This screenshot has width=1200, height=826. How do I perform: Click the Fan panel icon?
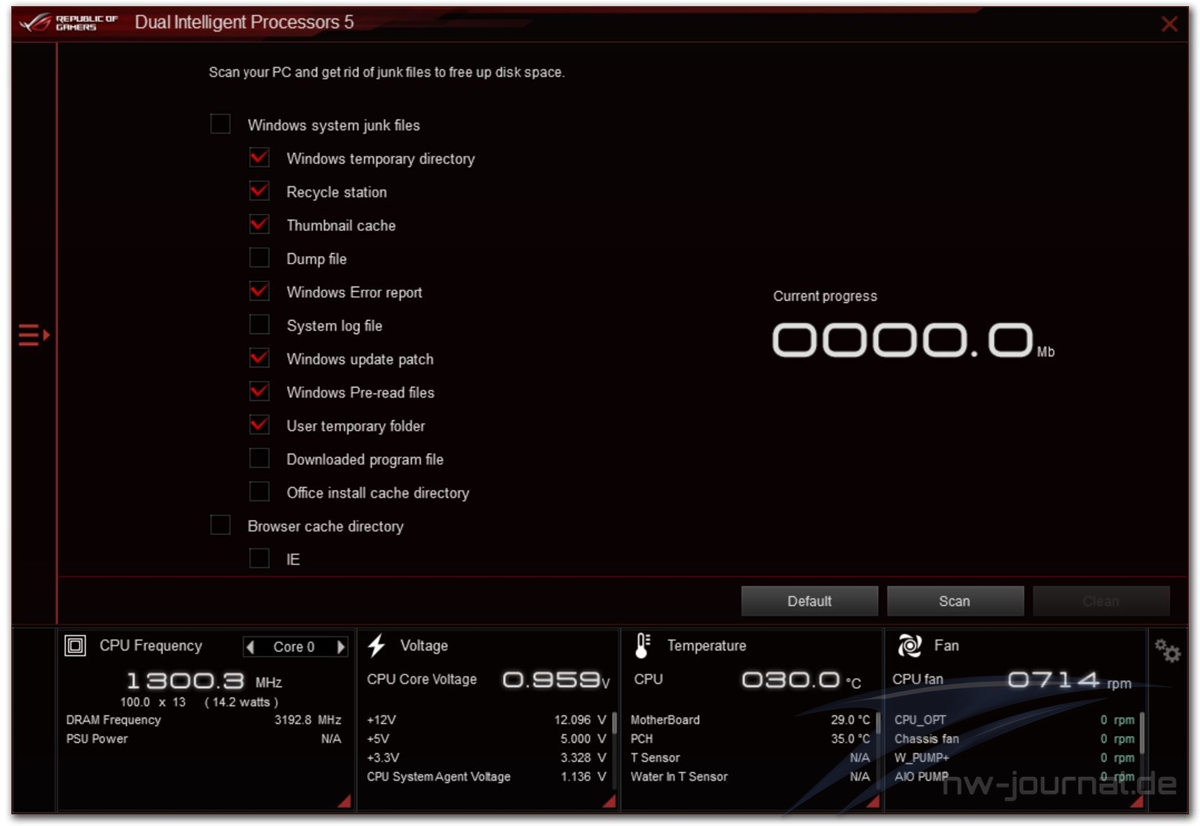tap(909, 646)
